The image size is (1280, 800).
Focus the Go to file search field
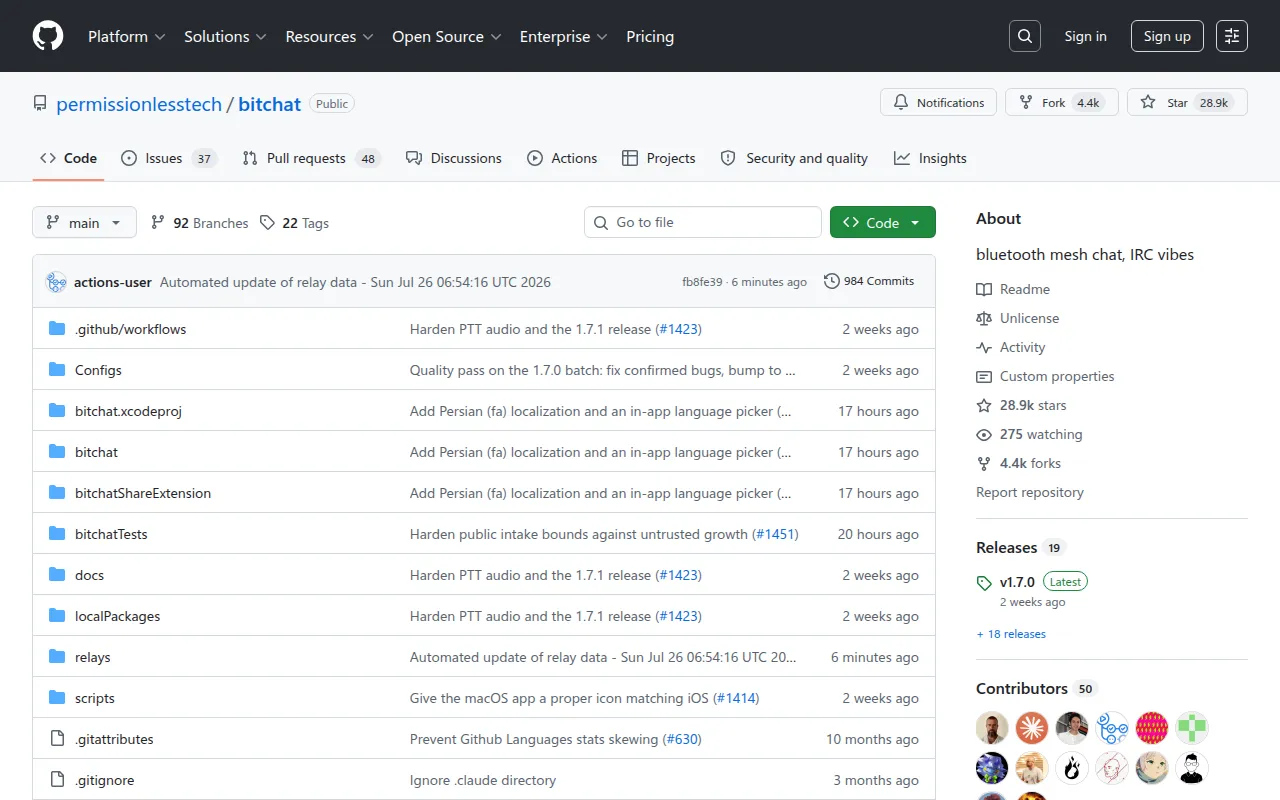pos(703,222)
